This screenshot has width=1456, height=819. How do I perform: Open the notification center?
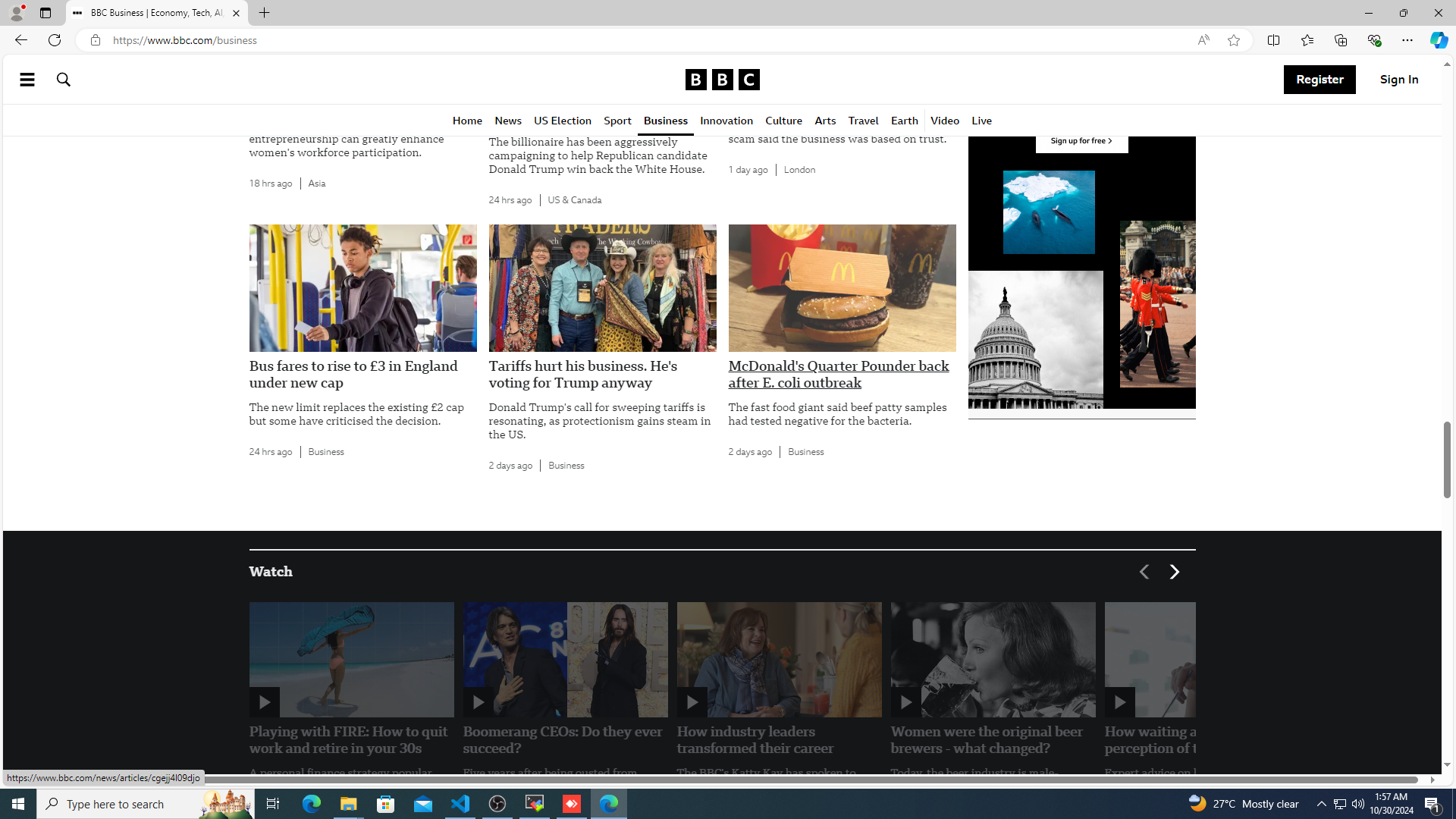1432,804
